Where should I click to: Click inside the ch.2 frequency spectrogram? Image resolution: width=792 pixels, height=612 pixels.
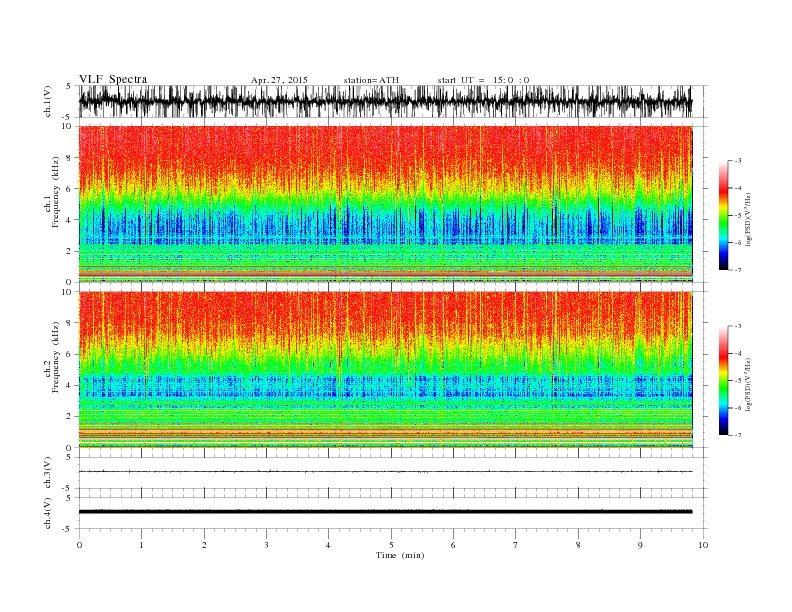[385, 370]
